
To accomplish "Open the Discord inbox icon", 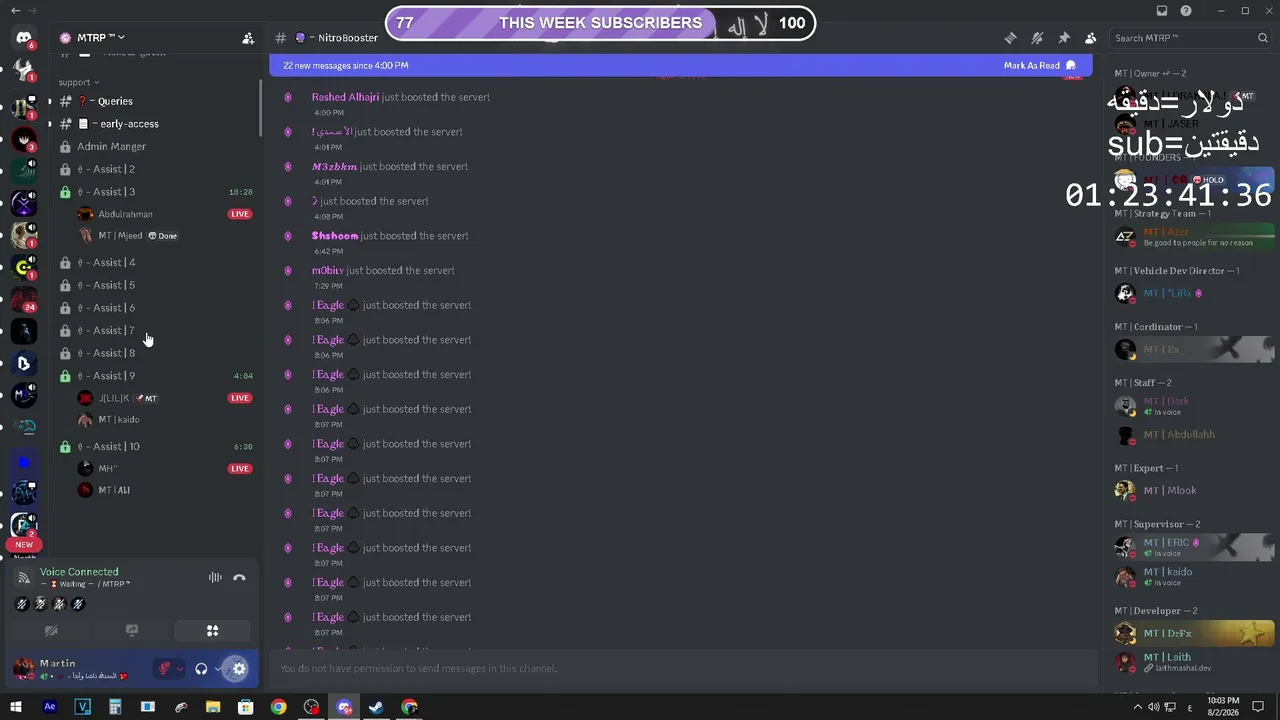I will click(1162, 11).
